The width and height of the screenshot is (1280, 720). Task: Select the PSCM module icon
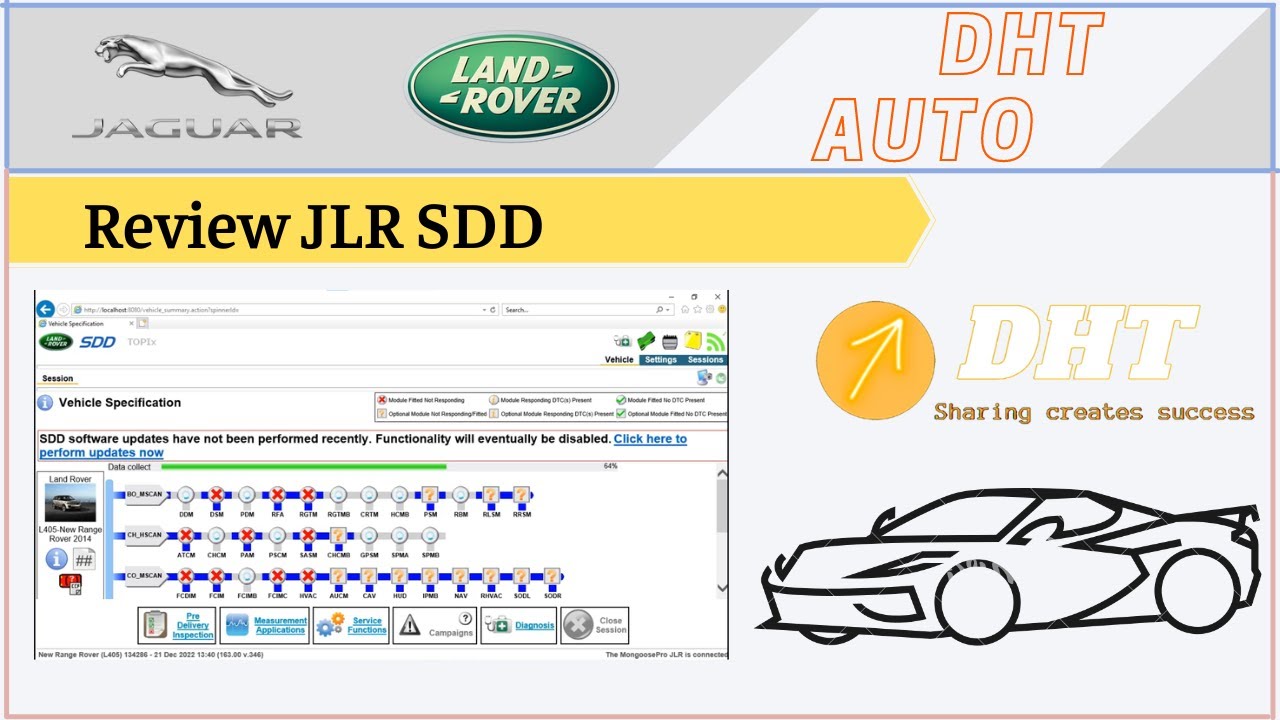(277, 535)
